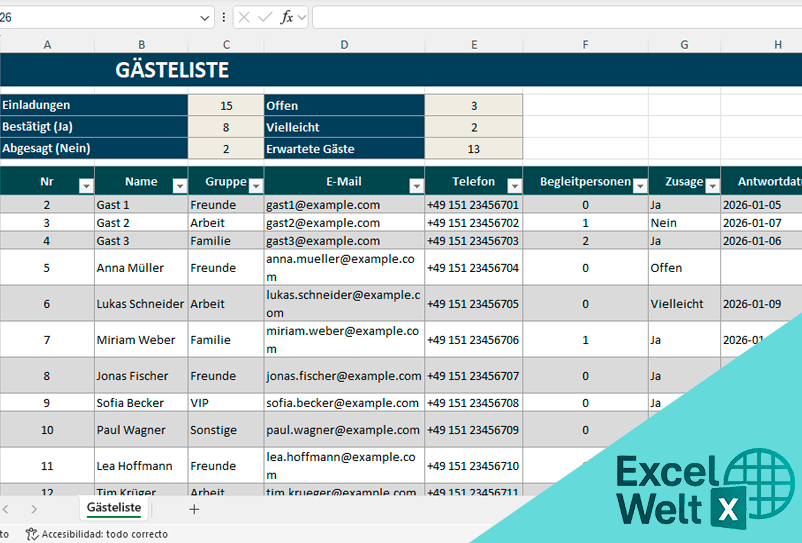Image resolution: width=802 pixels, height=543 pixels.
Task: Click the confirm checkmark in formula bar
Action: point(265,18)
